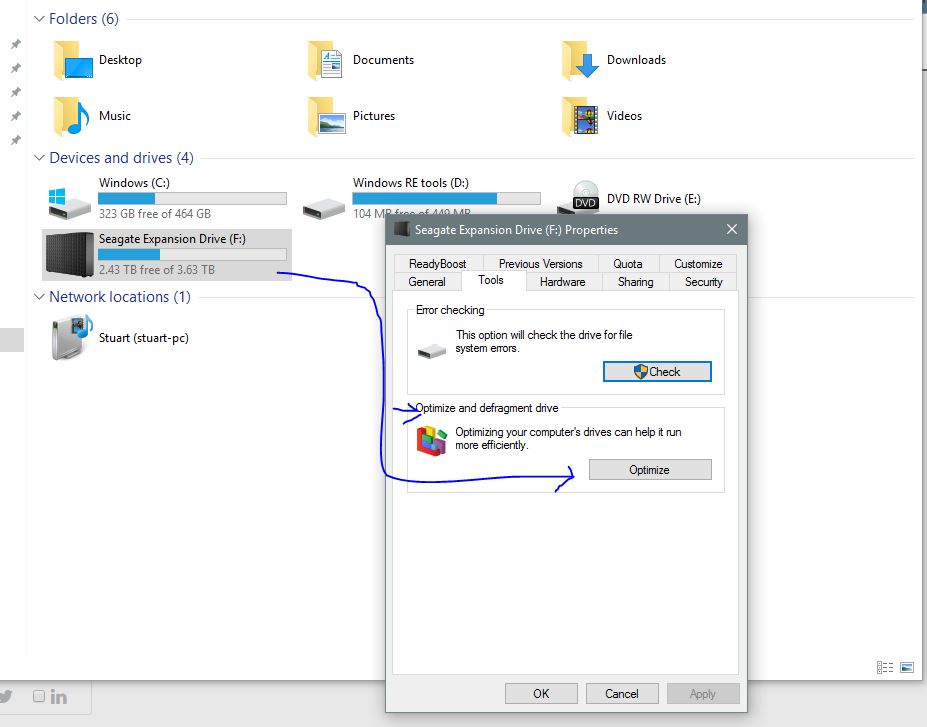This screenshot has height=727, width=927.
Task: Click the Check button for error checking
Action: 657,371
